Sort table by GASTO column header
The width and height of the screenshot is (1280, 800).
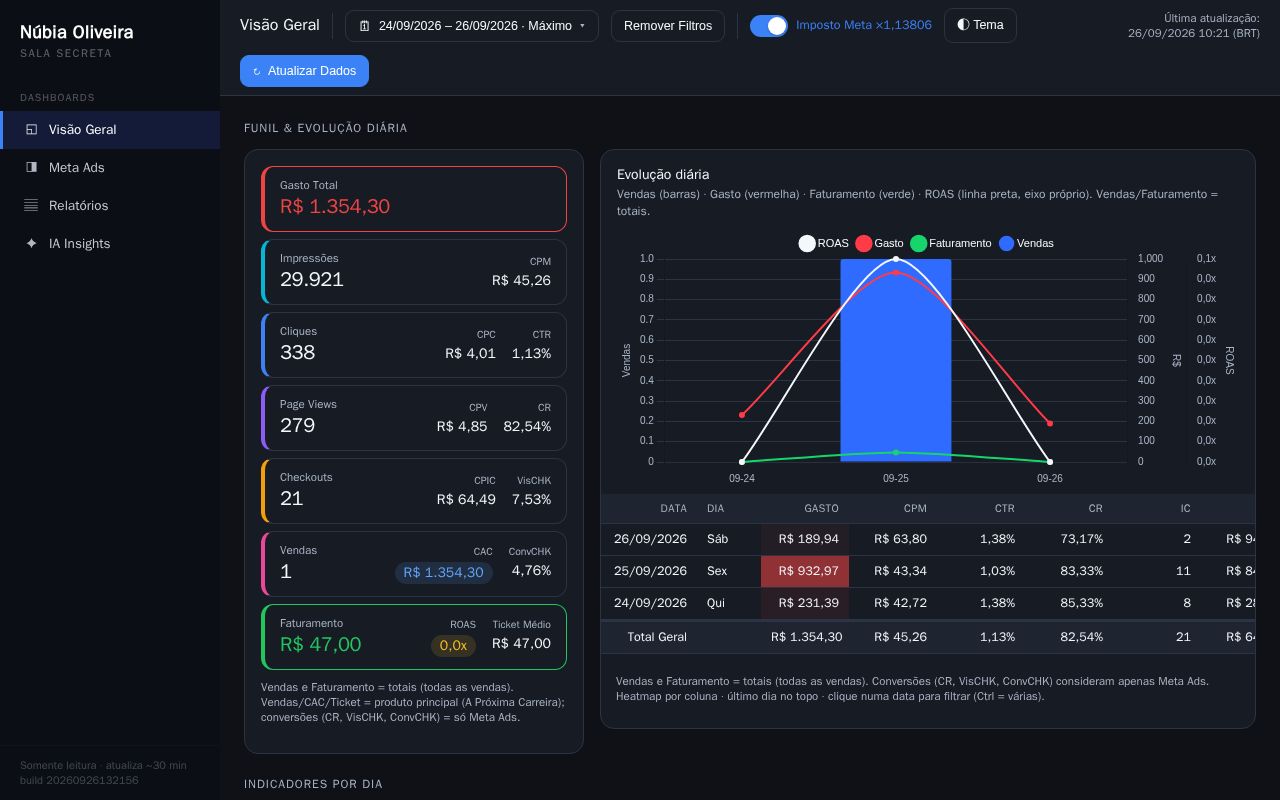click(821, 509)
